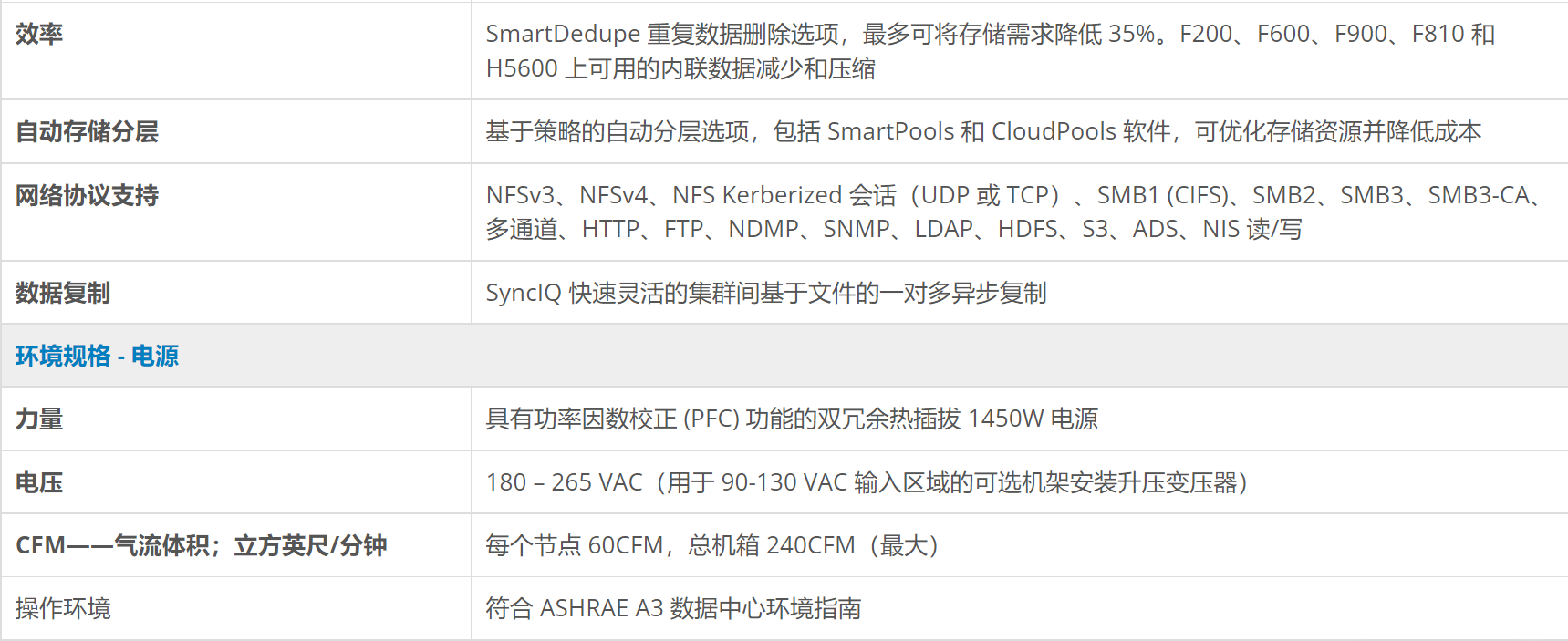This screenshot has height=641, width=1568.
Task: Click the SyncIQ replication description
Action: (766, 293)
